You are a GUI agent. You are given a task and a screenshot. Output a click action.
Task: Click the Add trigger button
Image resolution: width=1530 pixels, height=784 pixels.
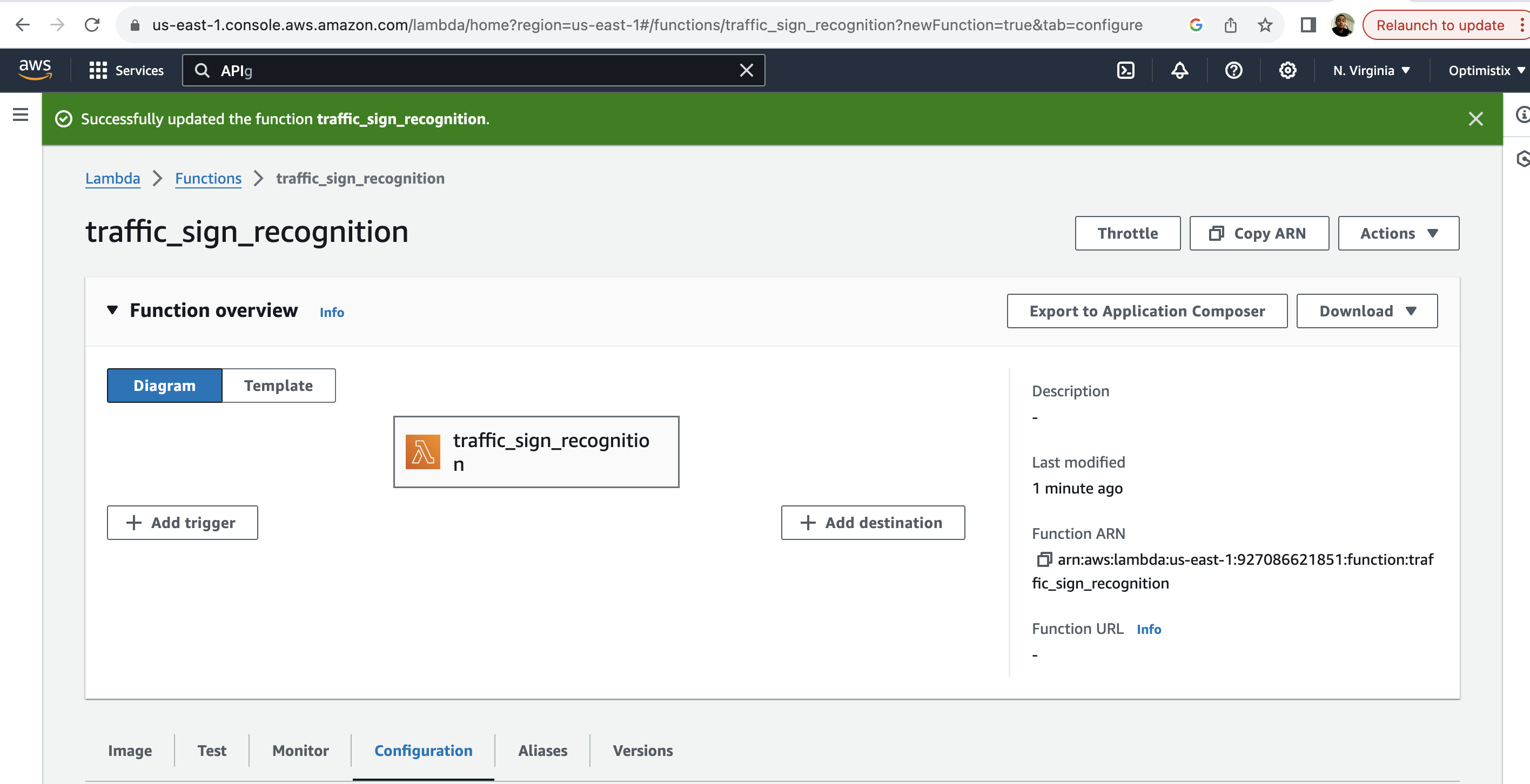coord(183,523)
